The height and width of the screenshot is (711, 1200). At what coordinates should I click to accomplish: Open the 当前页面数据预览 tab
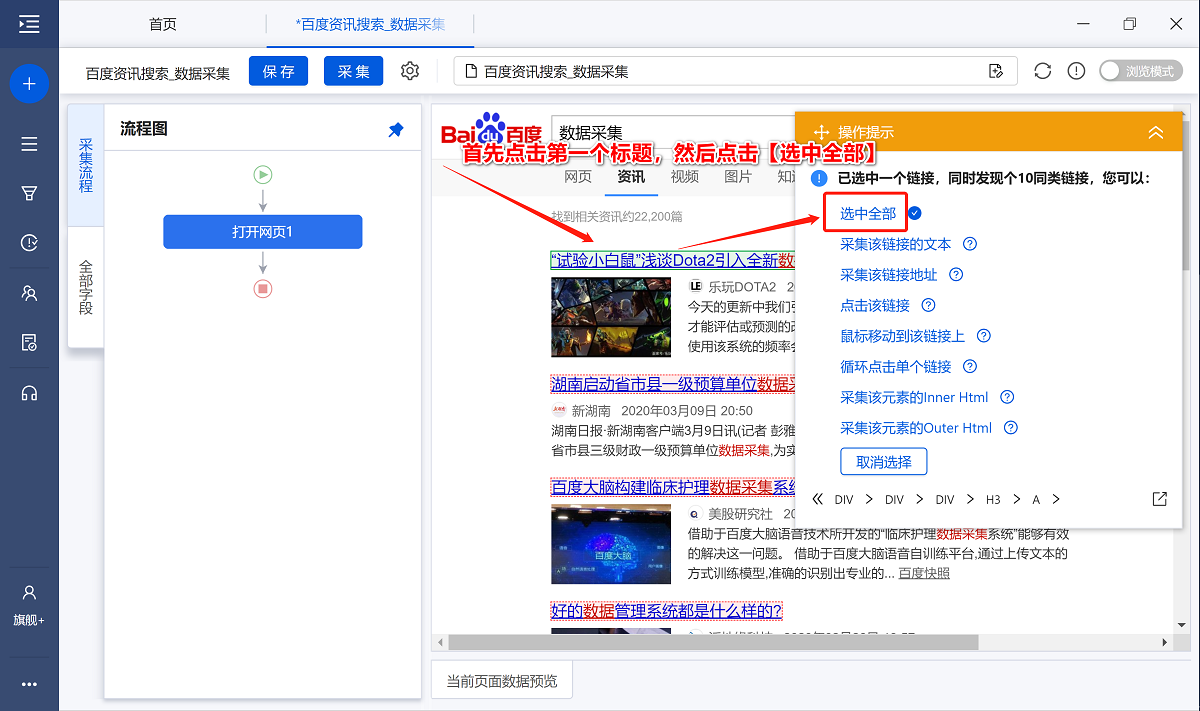(x=501, y=681)
